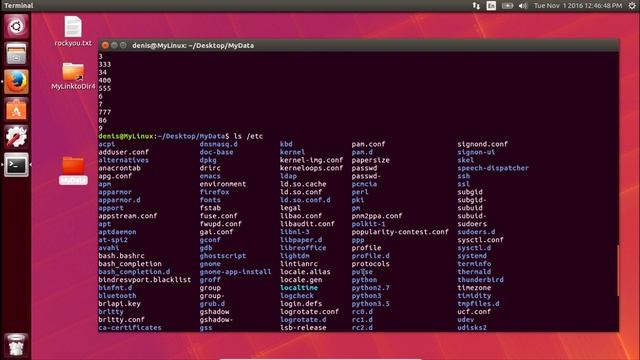Click 'lsb-release' file name
This screenshot has width=640, height=360.
pos(303,327)
